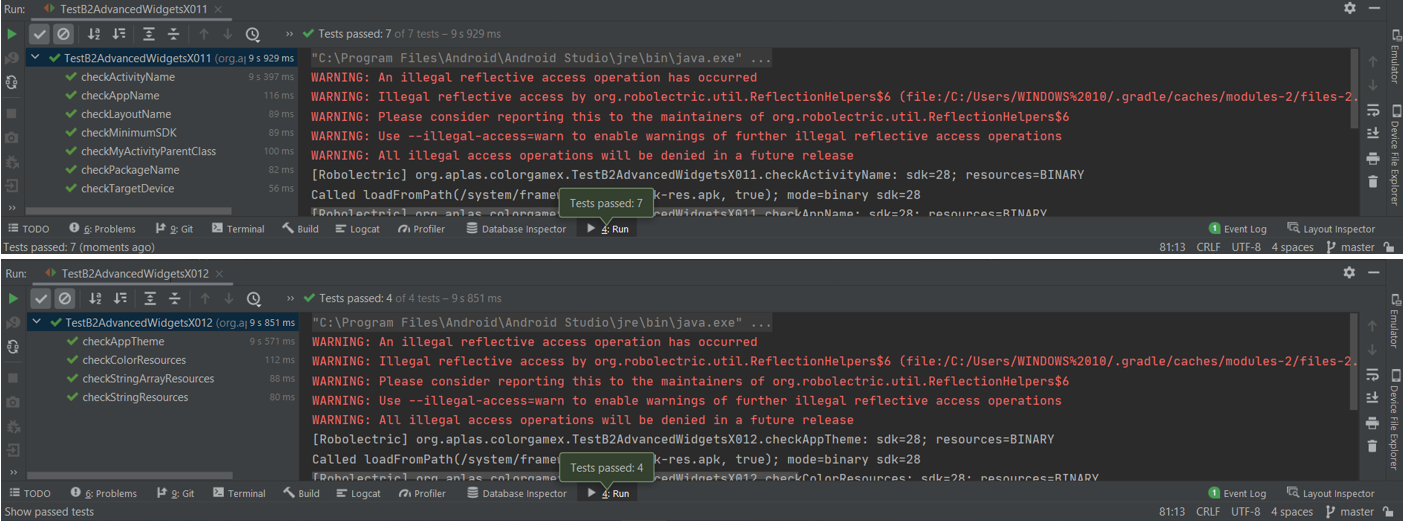Click Expand All icon in X011 test toolbar

pyautogui.click(x=149, y=34)
